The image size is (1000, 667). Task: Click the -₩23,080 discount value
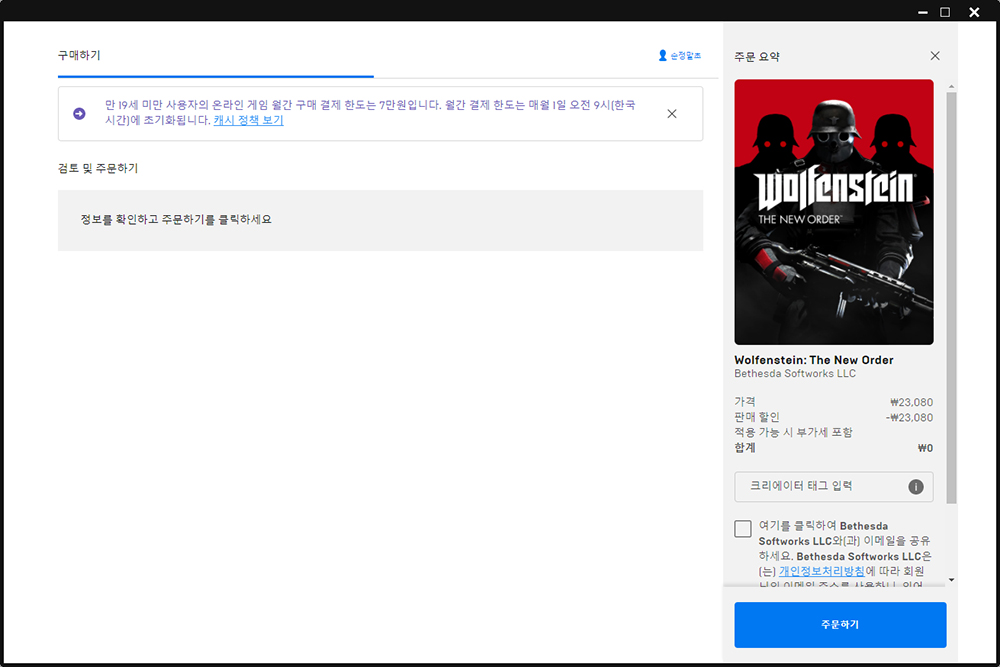click(909, 418)
